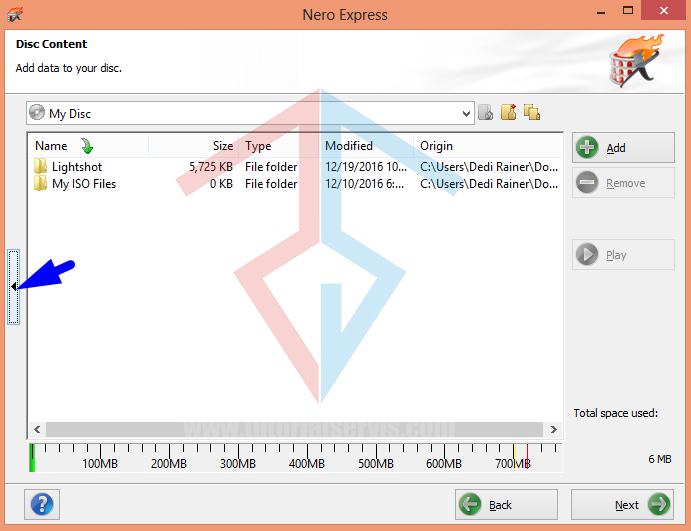The image size is (691, 531).
Task: Click the Nero Express title bar app icon
Action: pos(15,14)
